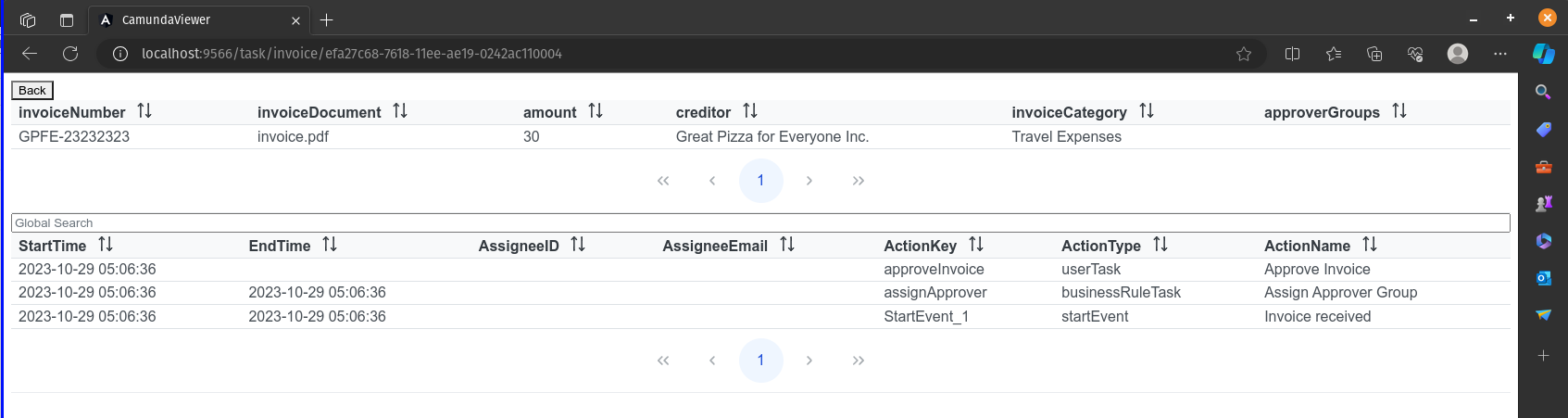Image resolution: width=1568 pixels, height=418 pixels.
Task: Reload the current page
Action: tap(70, 54)
